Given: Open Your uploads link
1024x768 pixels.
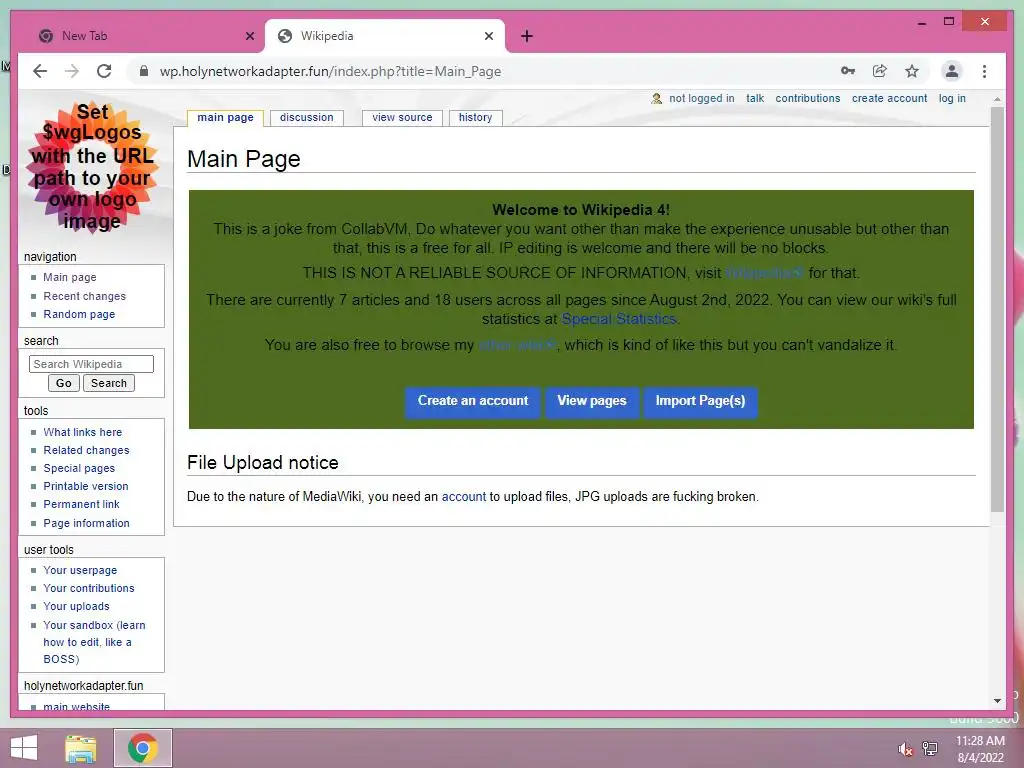Looking at the screenshot, I should pos(76,607).
